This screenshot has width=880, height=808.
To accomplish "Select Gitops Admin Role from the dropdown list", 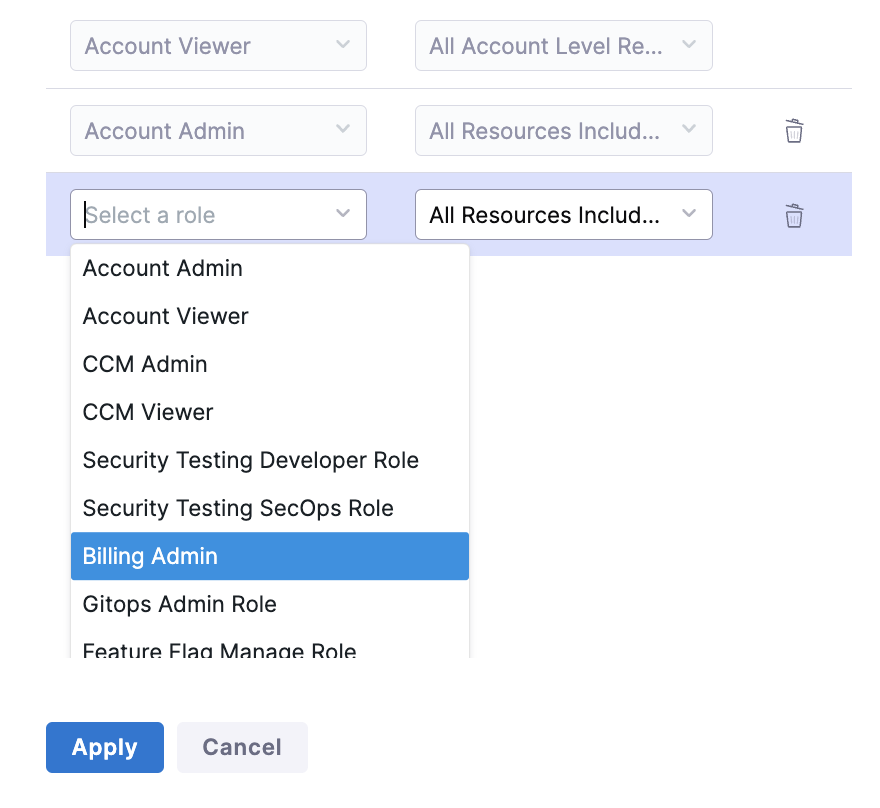I will coord(178,604).
